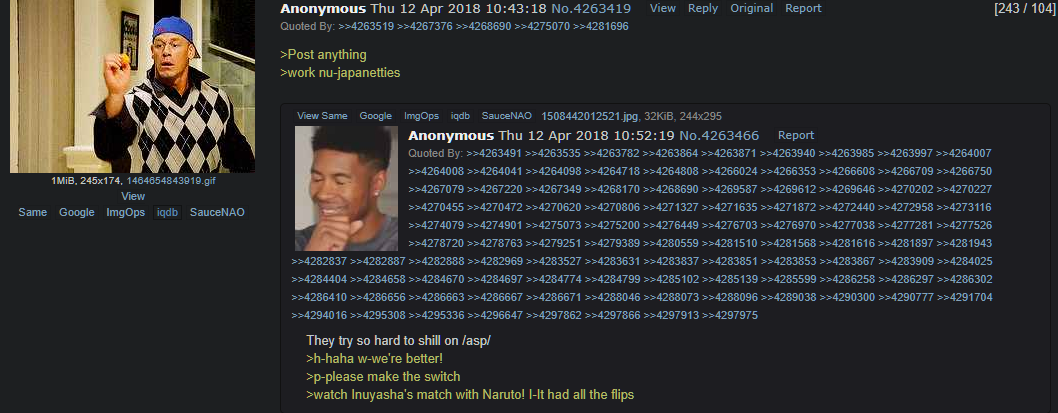1058x413 pixels.
Task: Open ImgOps link in the left sidebar
Action: pyautogui.click(x=126, y=213)
